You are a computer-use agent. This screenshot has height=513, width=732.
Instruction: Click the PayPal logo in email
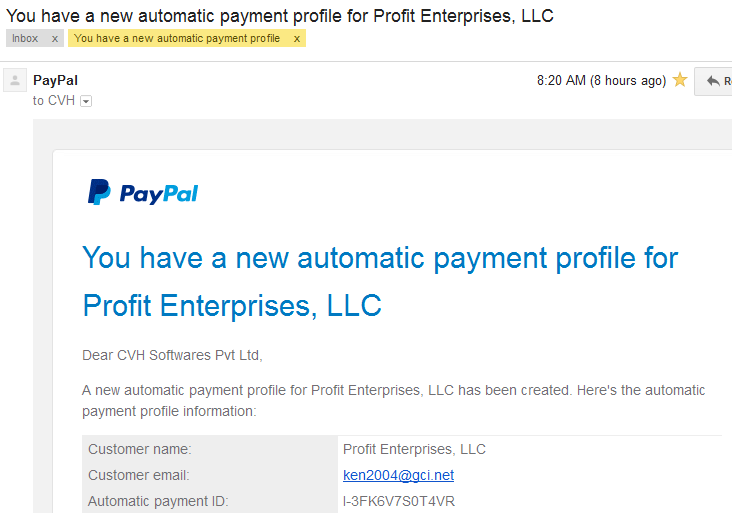(x=143, y=192)
